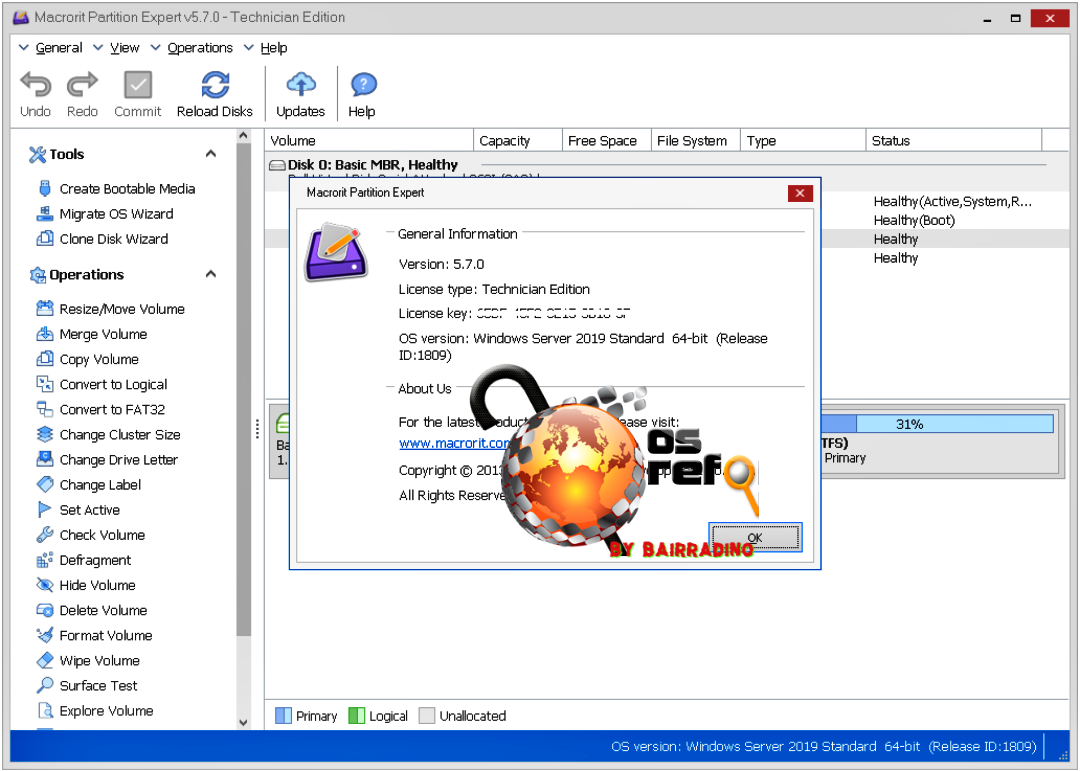Click the Undo toolbar icon

(35, 85)
